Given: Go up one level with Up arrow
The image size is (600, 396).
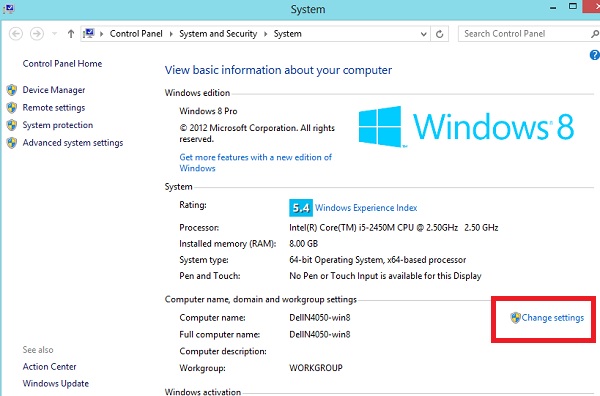Looking at the screenshot, I should (71, 34).
